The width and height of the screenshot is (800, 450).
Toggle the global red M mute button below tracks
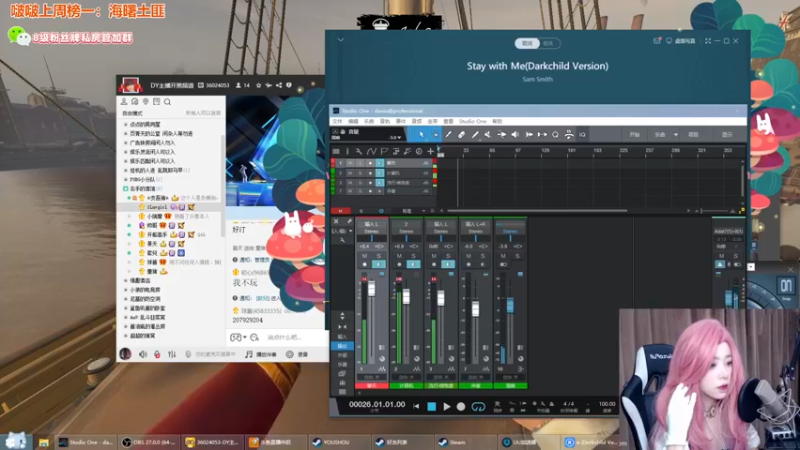[x=340, y=211]
